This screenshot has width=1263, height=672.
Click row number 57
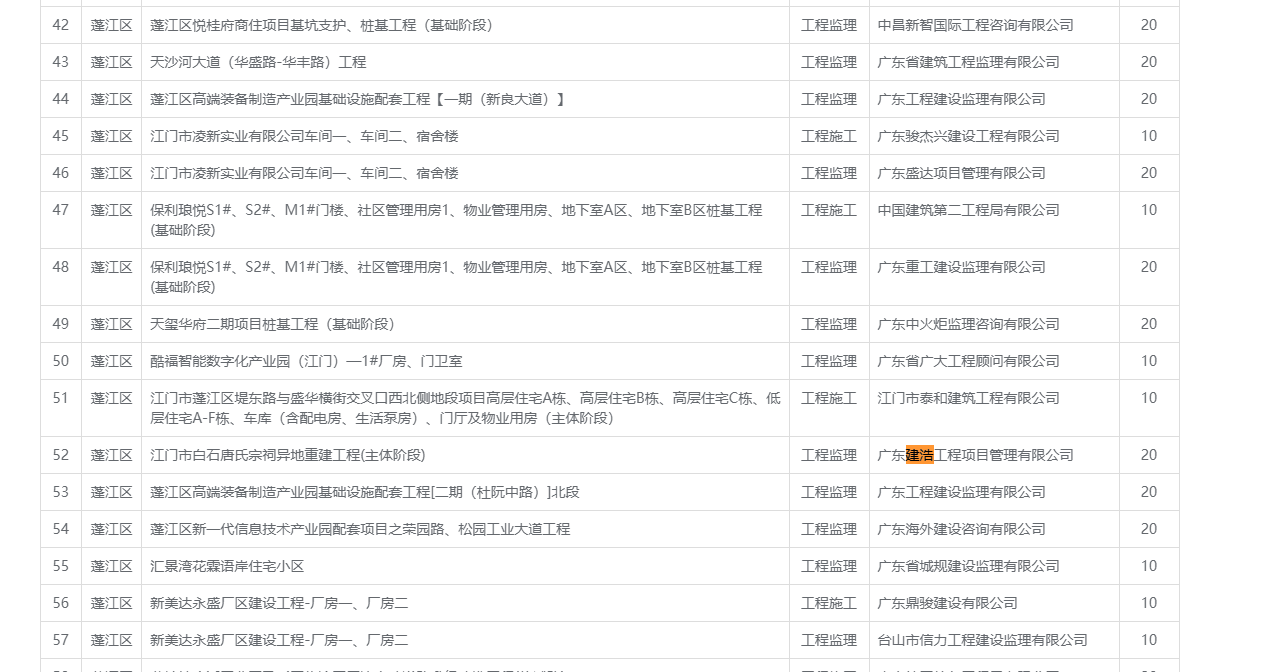click(x=61, y=640)
